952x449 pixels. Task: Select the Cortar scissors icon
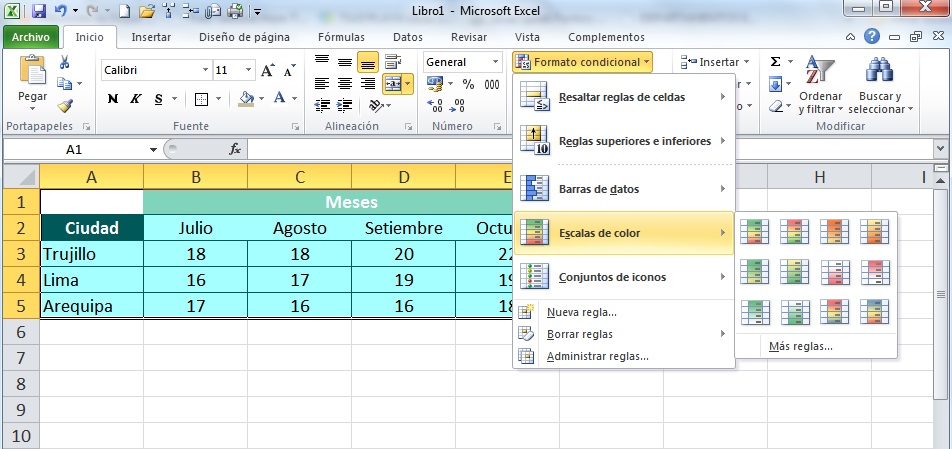pos(65,62)
